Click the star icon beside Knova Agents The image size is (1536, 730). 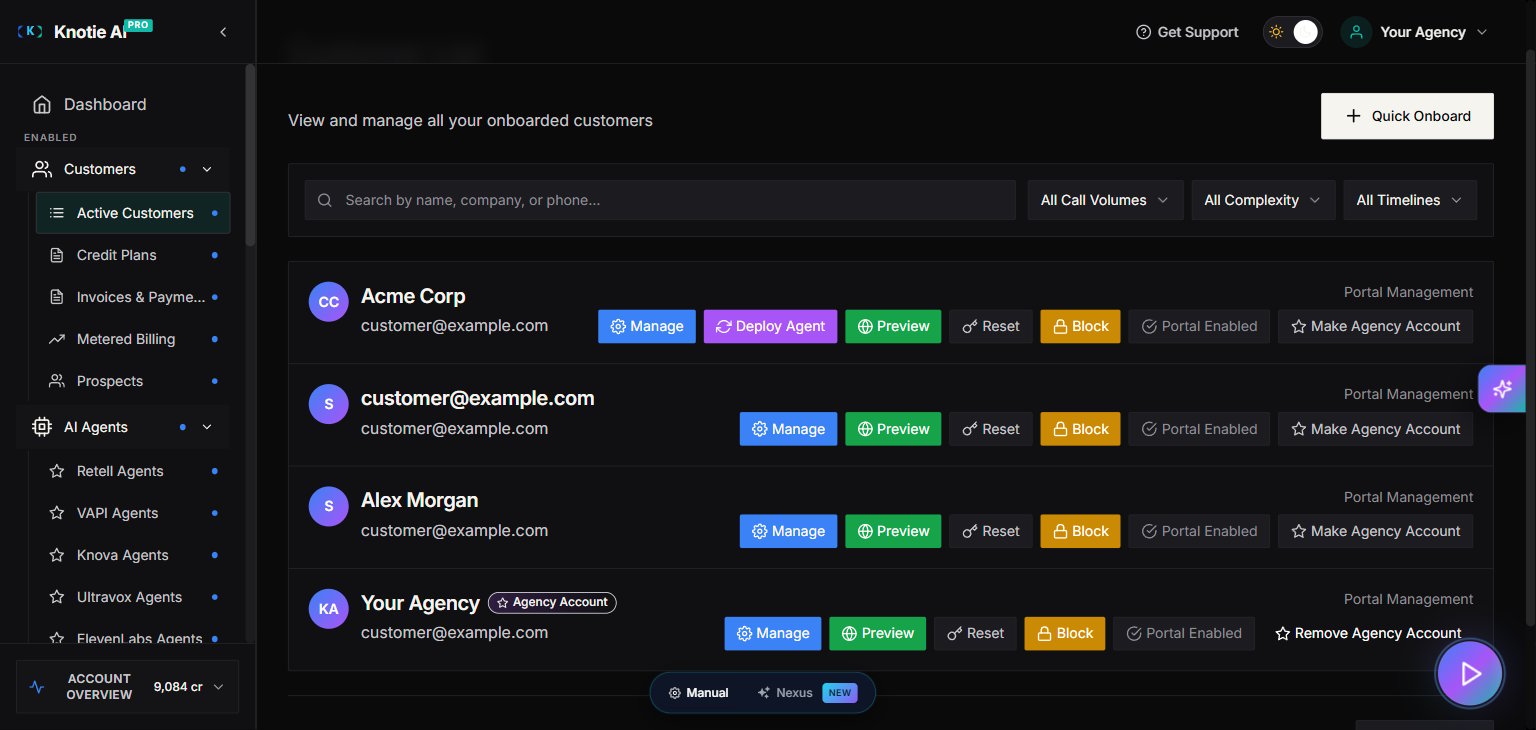57,555
